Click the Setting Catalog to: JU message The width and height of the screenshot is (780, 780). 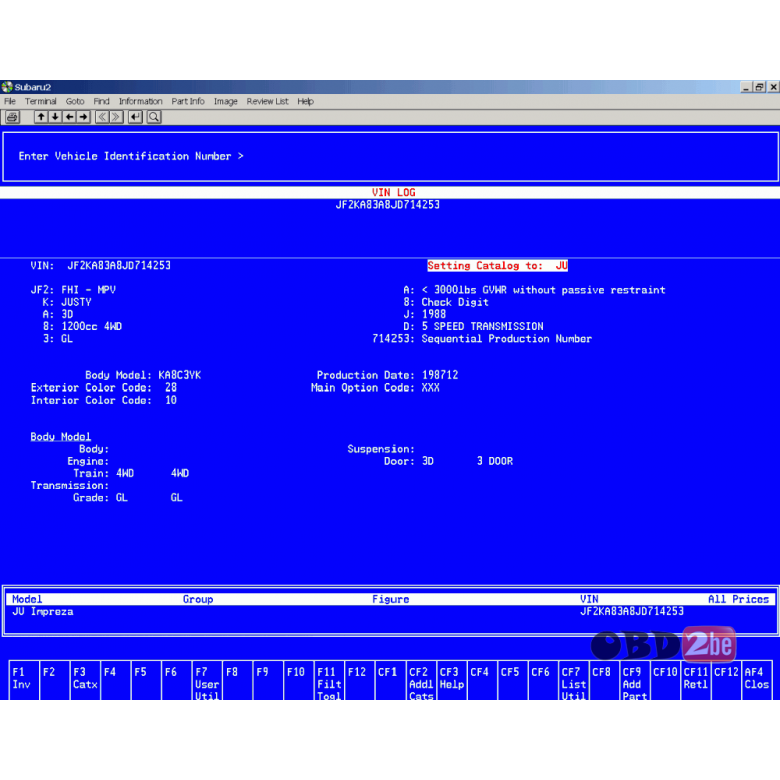497,266
